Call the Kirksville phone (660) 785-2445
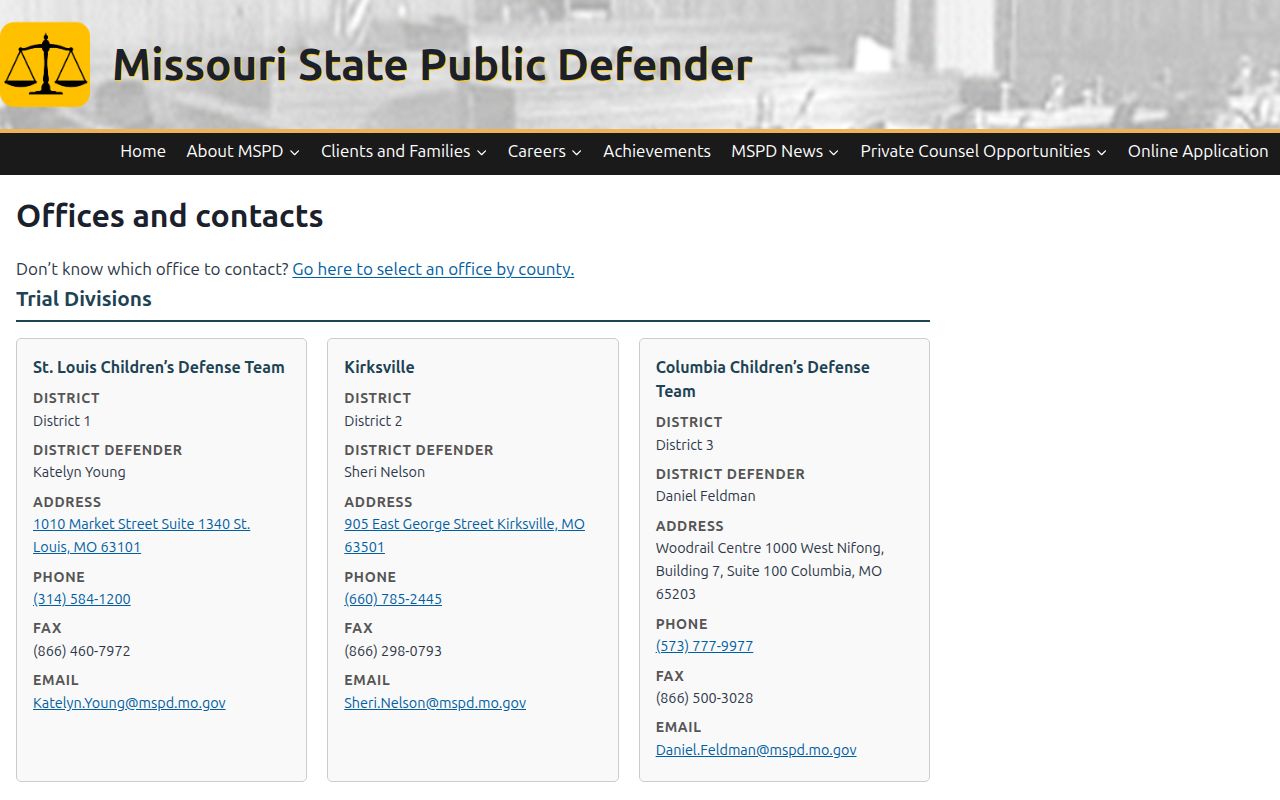 point(393,599)
